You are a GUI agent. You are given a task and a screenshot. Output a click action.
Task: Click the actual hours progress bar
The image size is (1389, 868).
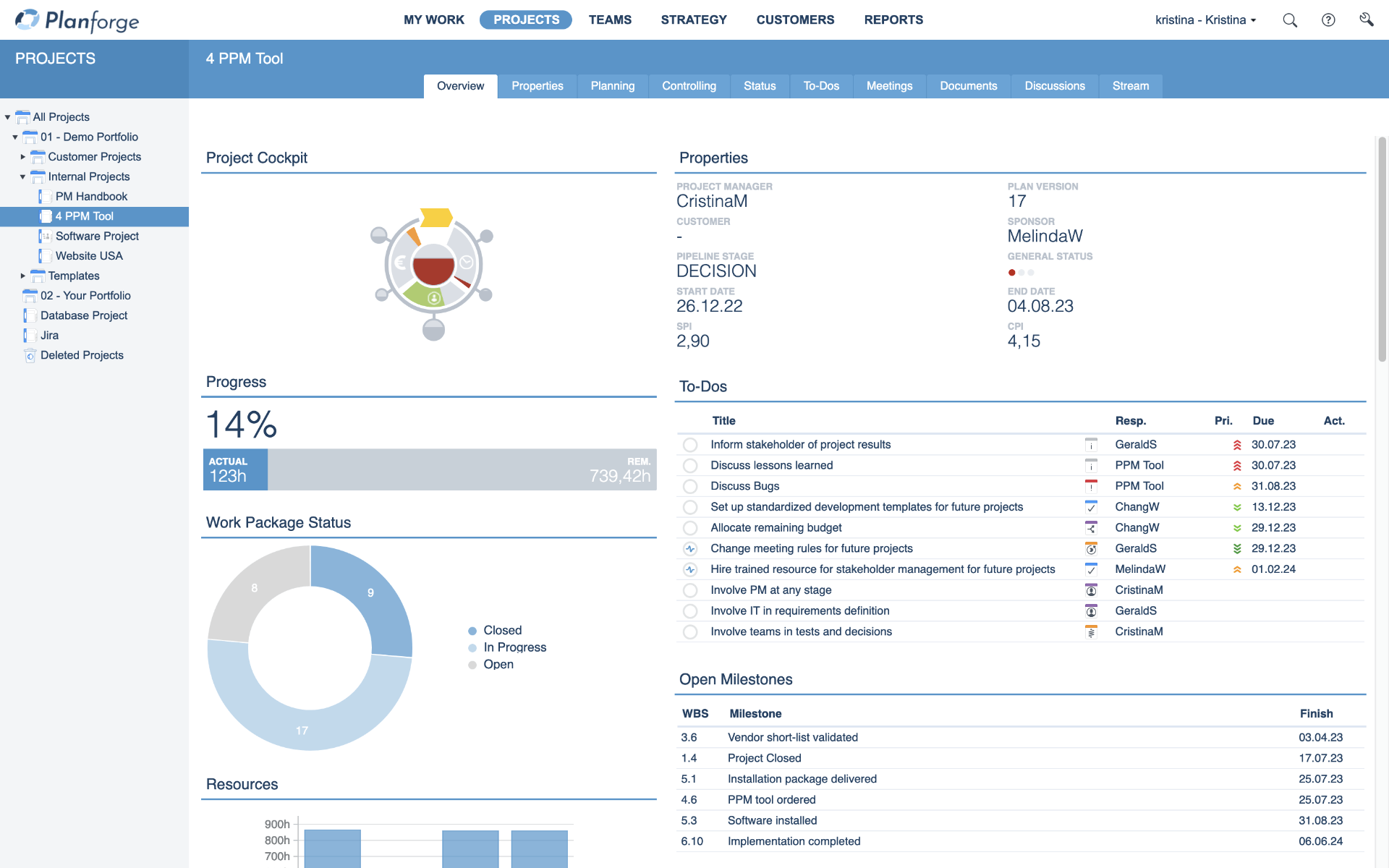235,469
